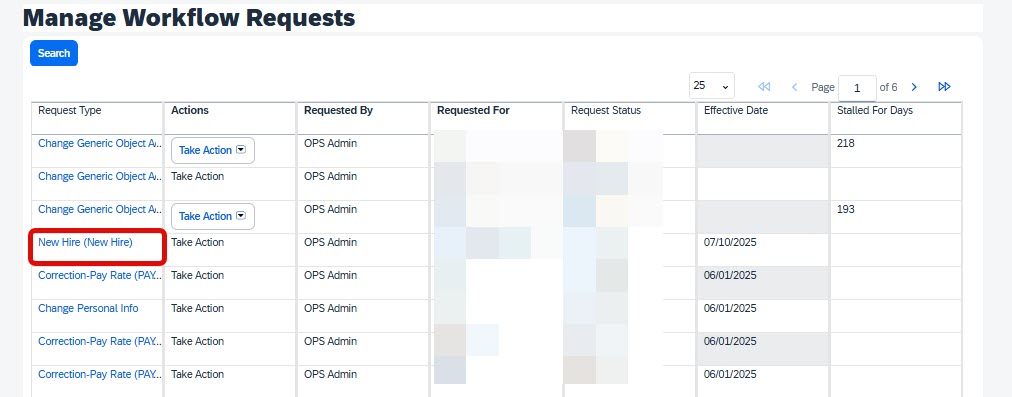The height and width of the screenshot is (397, 1012).
Task: Sort by Stalled For Days column header
Action: coord(875,110)
